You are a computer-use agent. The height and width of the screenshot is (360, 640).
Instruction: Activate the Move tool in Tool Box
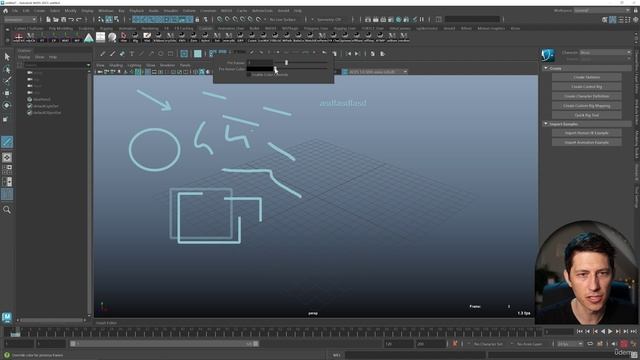coord(7,93)
